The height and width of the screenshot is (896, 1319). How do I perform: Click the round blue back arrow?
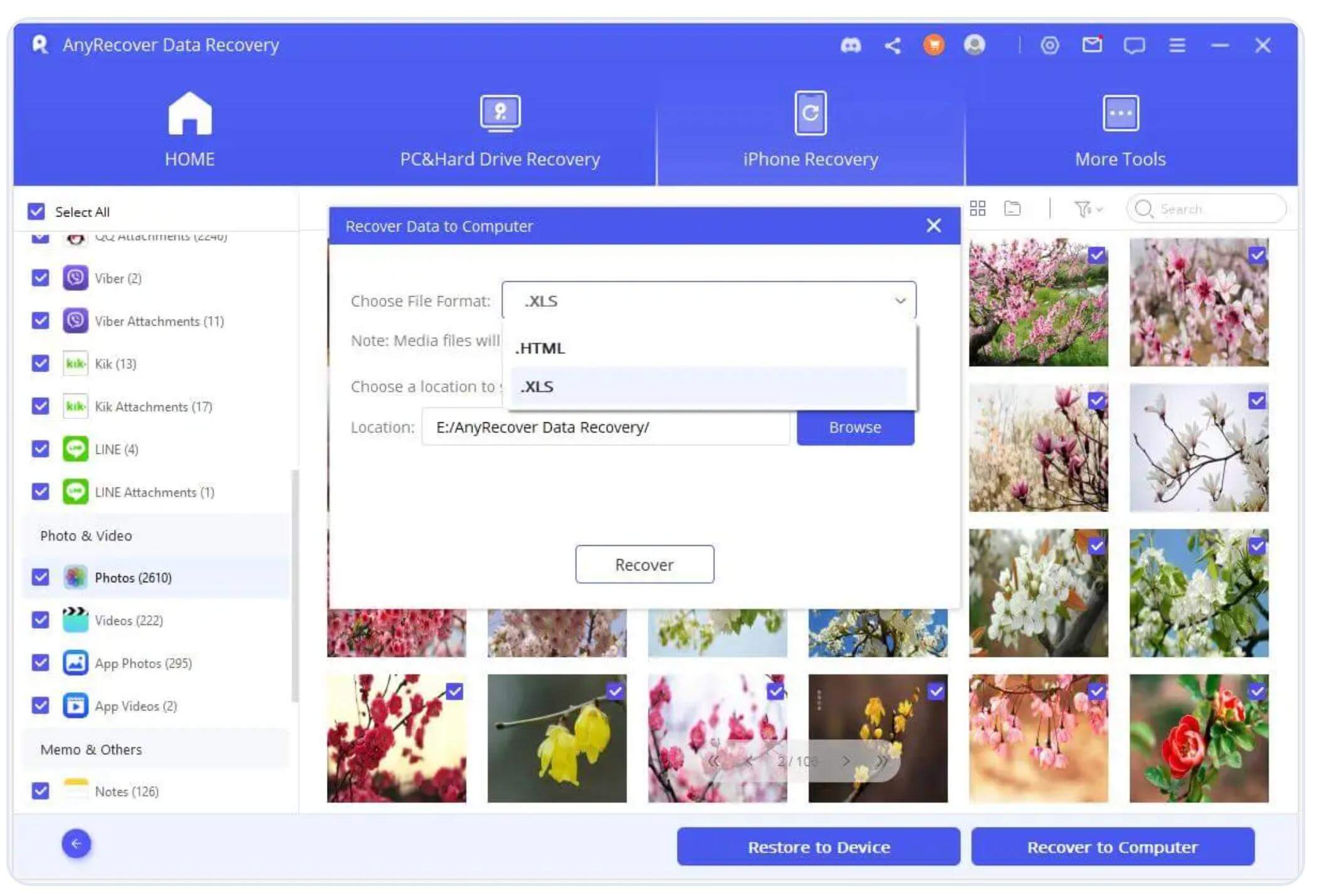point(77,843)
